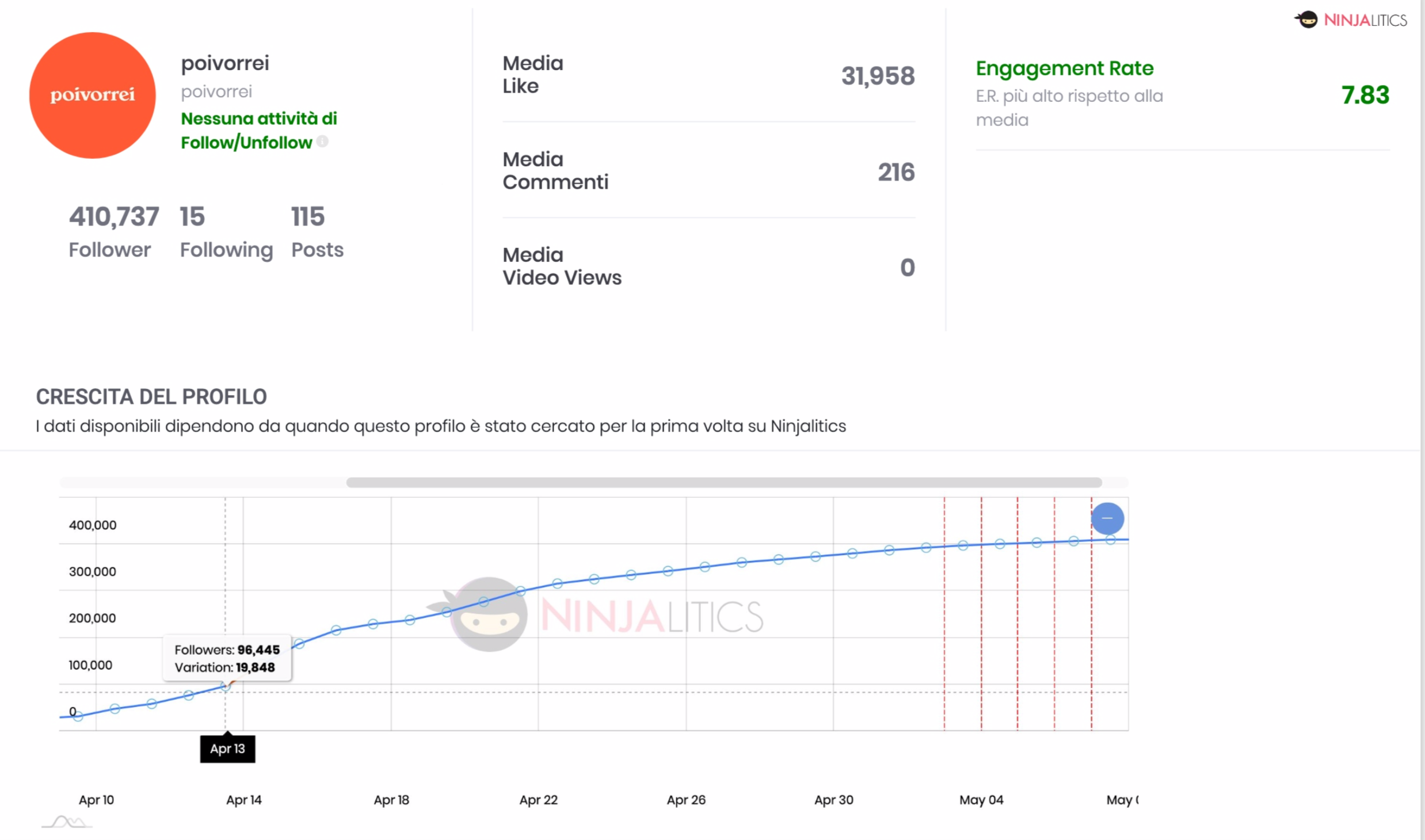Click the 410,737 Follower count

click(x=114, y=217)
